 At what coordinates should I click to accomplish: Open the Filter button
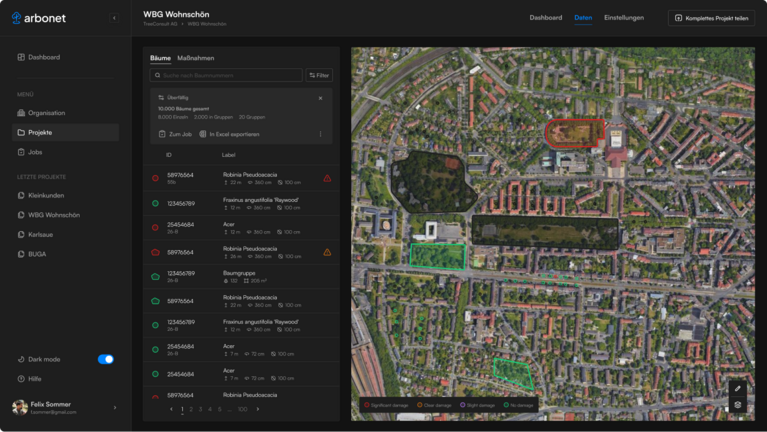point(319,75)
